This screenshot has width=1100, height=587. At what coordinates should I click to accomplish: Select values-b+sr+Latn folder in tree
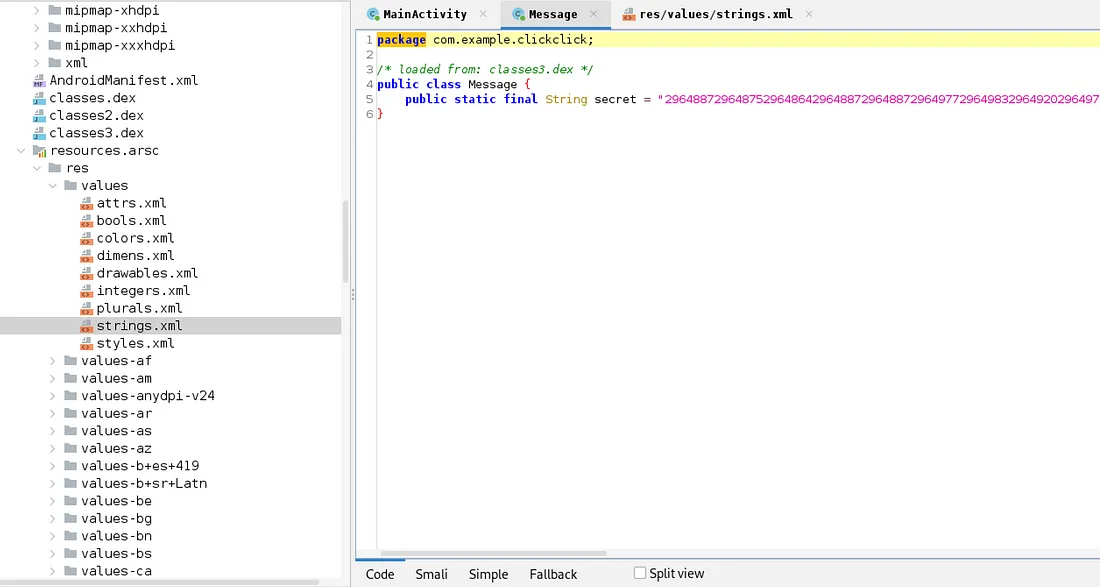click(144, 484)
